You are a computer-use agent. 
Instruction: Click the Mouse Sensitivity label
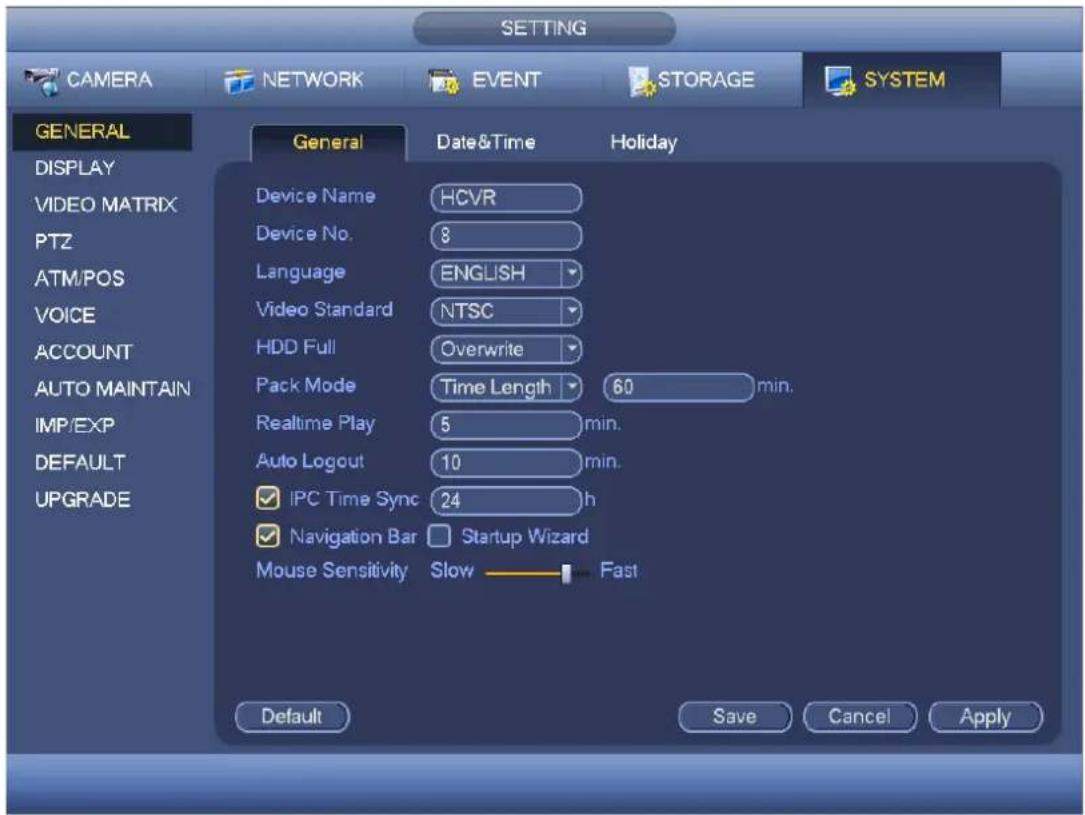coord(331,571)
